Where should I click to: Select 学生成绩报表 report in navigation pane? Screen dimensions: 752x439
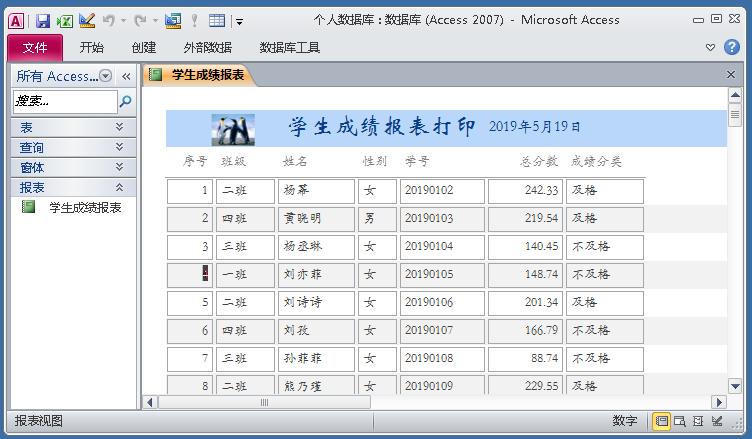85,208
